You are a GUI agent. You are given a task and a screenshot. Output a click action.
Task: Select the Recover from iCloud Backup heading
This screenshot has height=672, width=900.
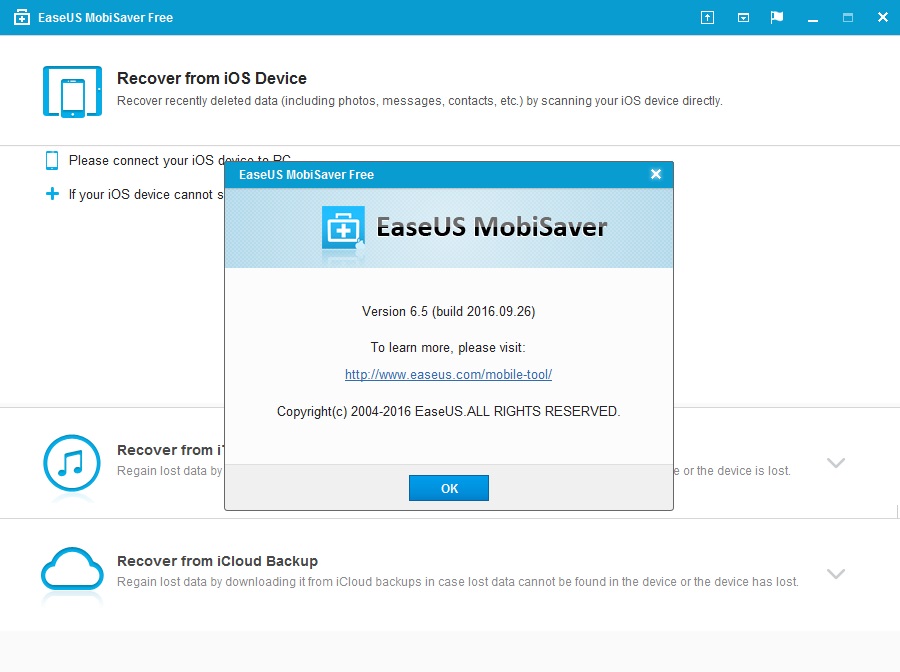coord(218,561)
